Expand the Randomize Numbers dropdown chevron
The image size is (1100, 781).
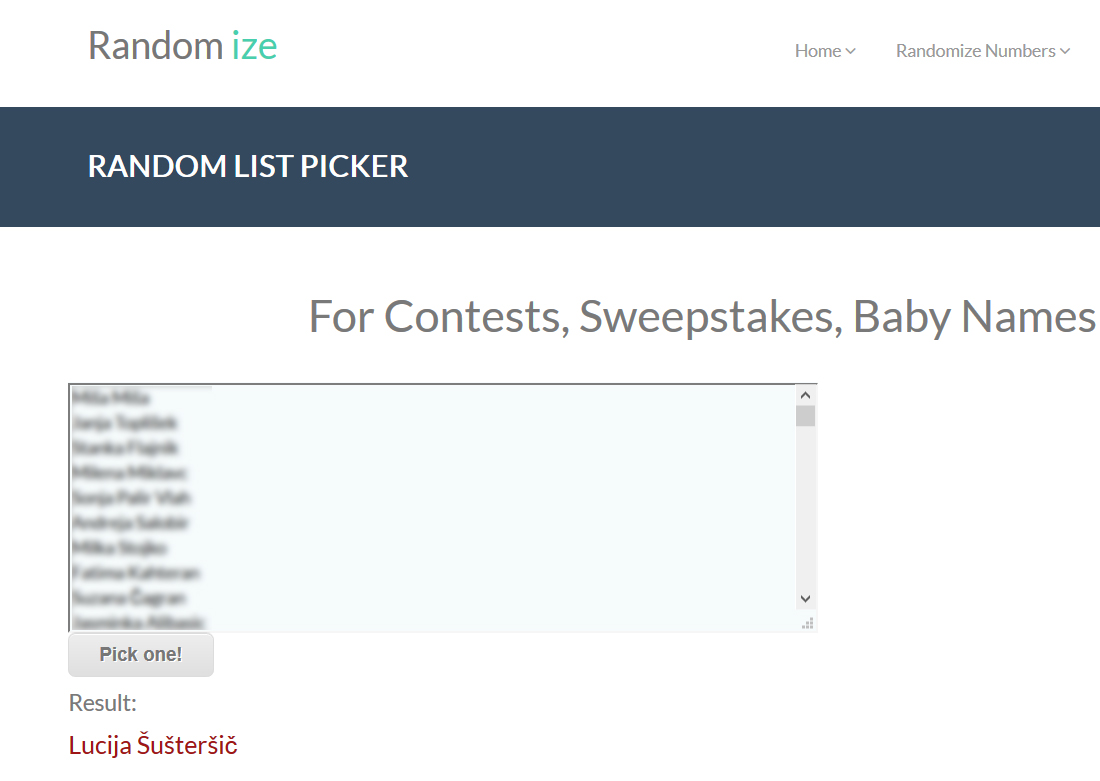1065,51
